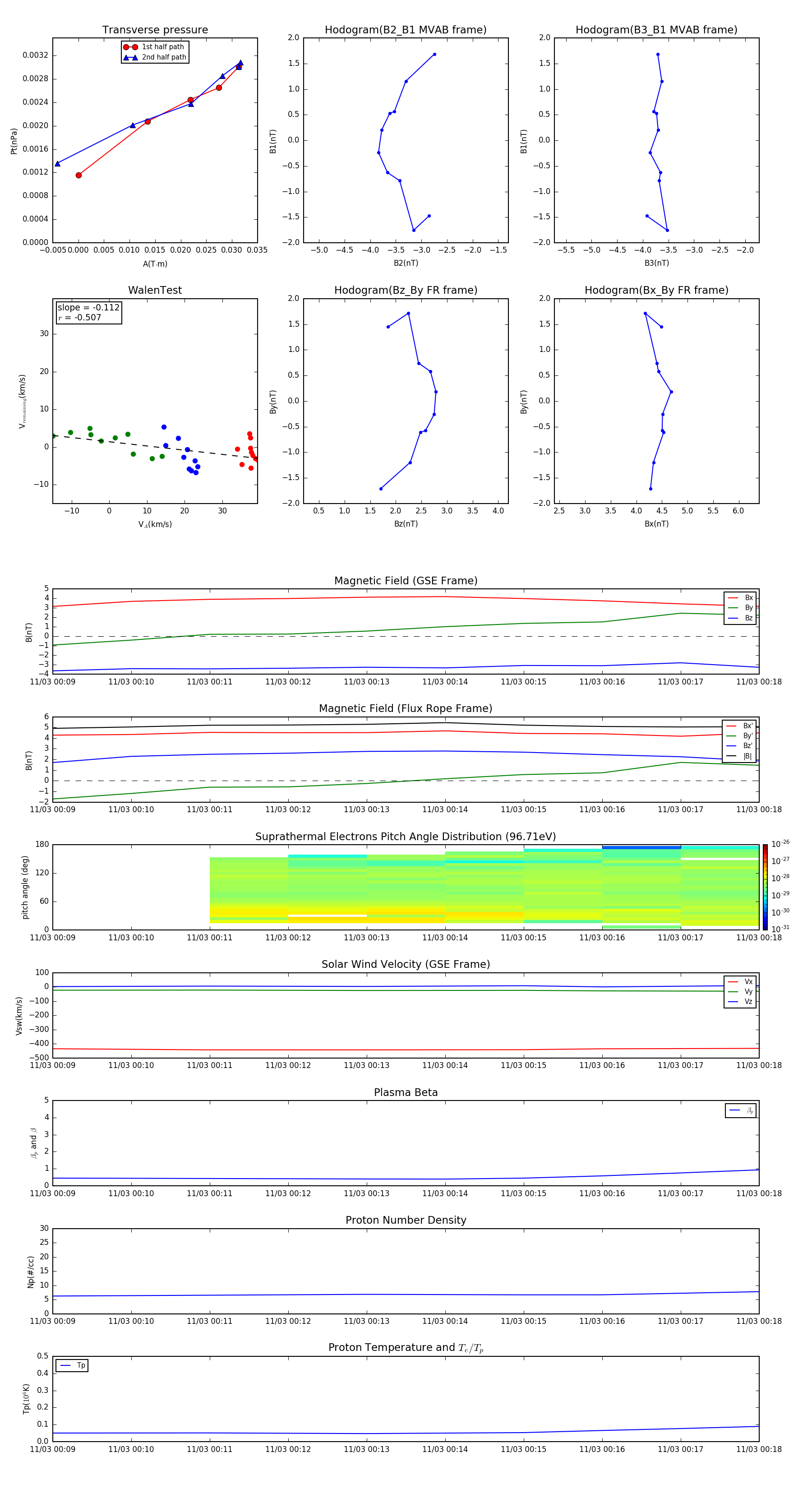This screenshot has width=812, height=1489.
Task: Click the "Solar Wind Velocity (GSE Frame)" title
Action: click(x=406, y=964)
